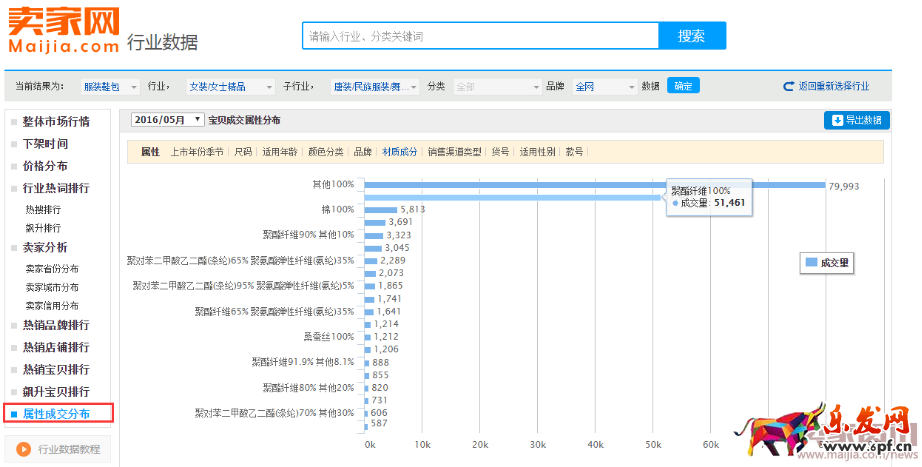Open 飙升排行 sub-item
This screenshot has width=922, height=467.
(x=43, y=228)
